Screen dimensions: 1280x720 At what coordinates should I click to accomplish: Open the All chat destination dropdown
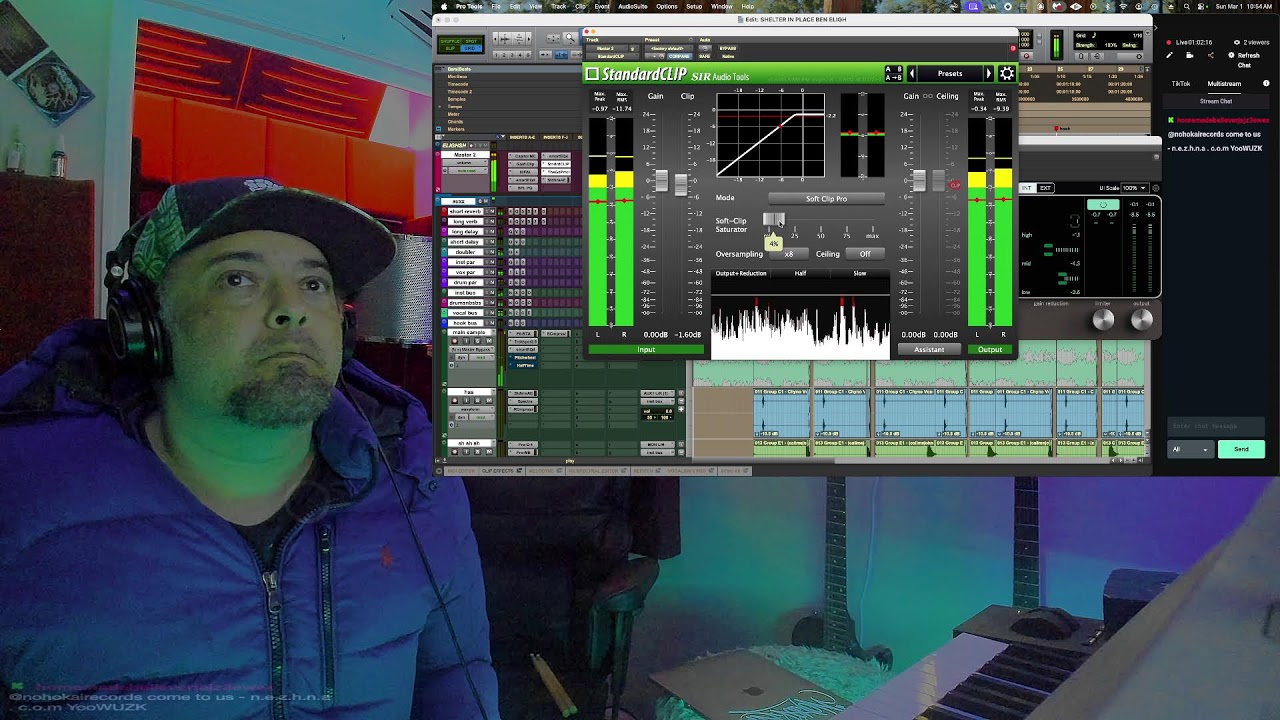[1190, 449]
